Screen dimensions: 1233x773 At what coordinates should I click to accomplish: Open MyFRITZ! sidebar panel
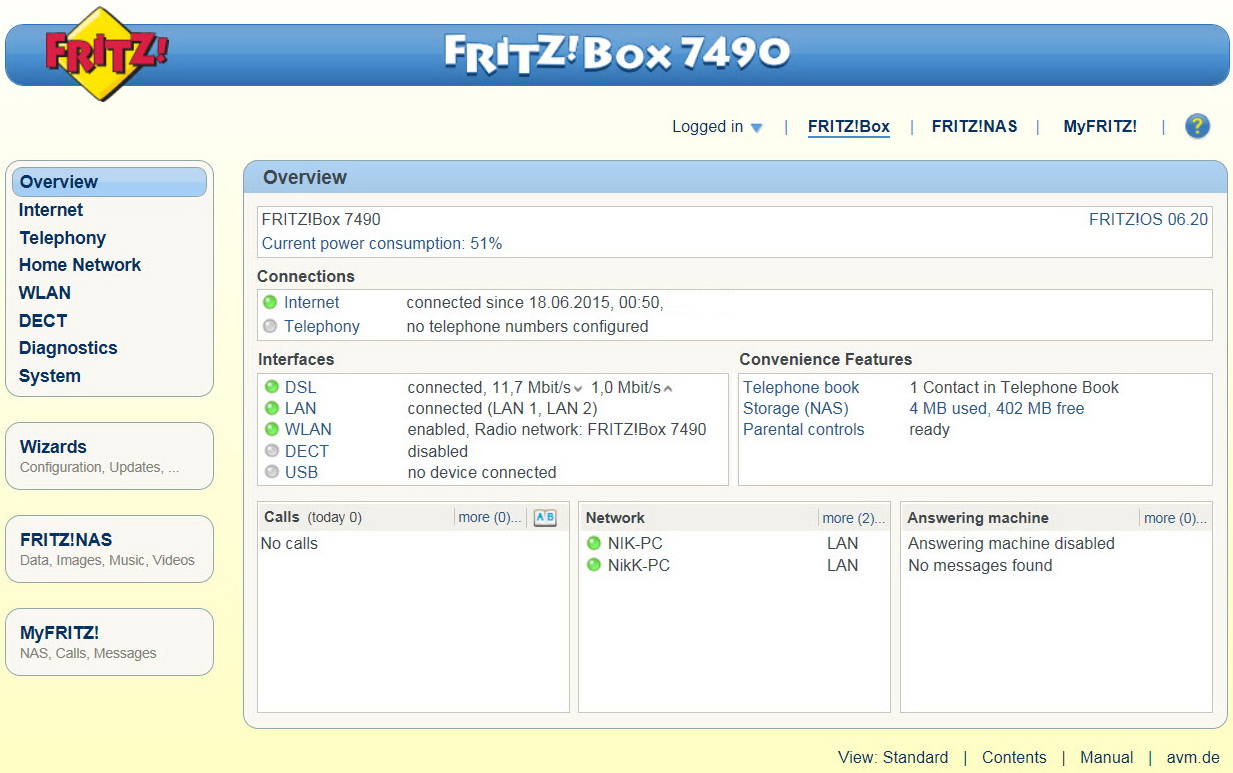click(109, 642)
